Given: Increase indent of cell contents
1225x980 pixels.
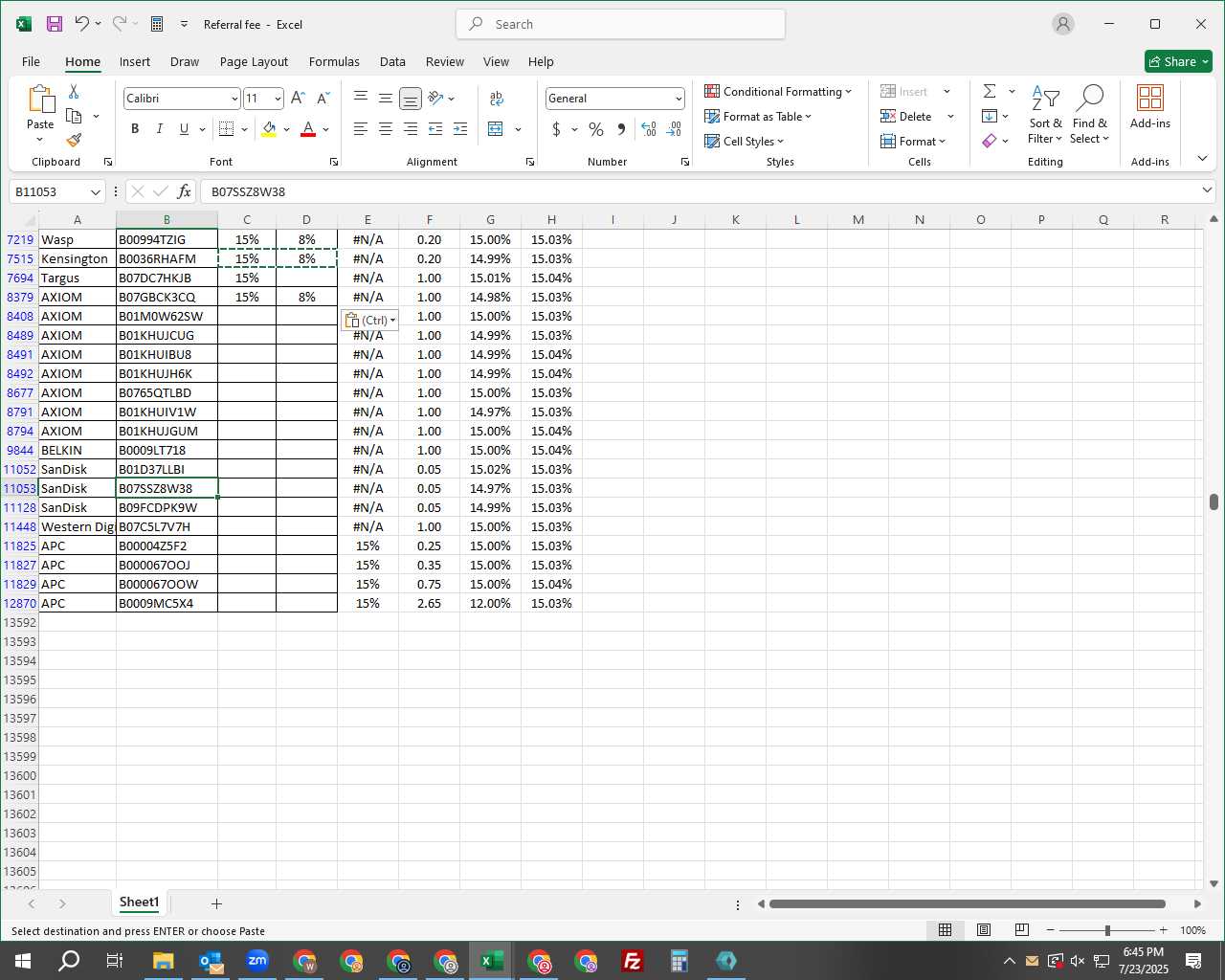Looking at the screenshot, I should pyautogui.click(x=460, y=128).
